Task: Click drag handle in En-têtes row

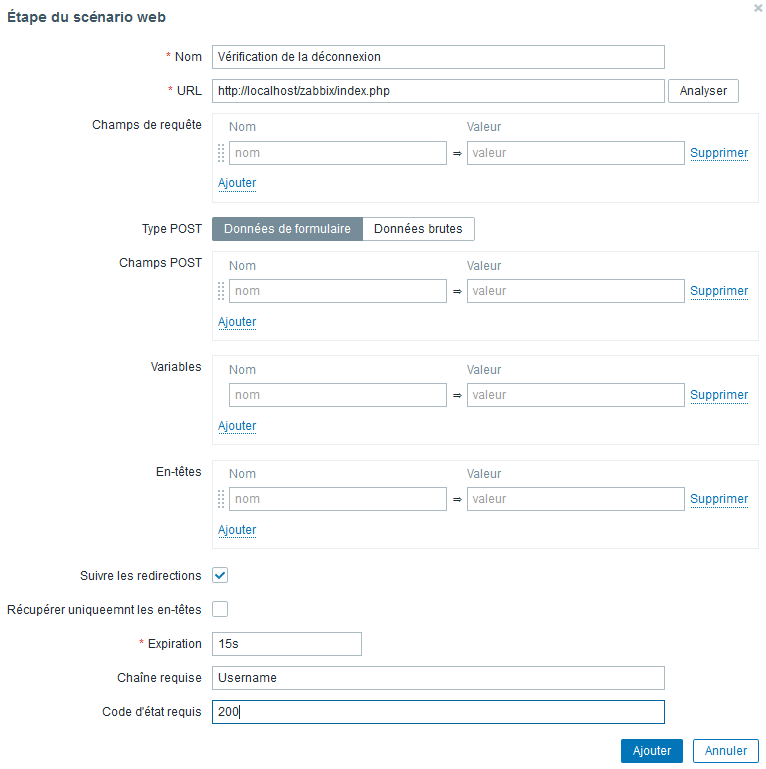Action: 221,499
